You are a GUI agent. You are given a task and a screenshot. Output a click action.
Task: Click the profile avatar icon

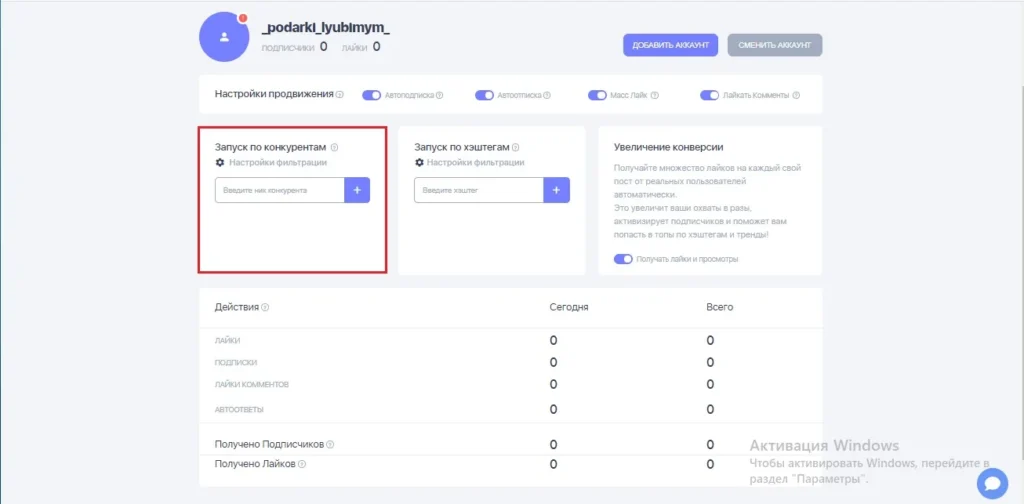(224, 37)
